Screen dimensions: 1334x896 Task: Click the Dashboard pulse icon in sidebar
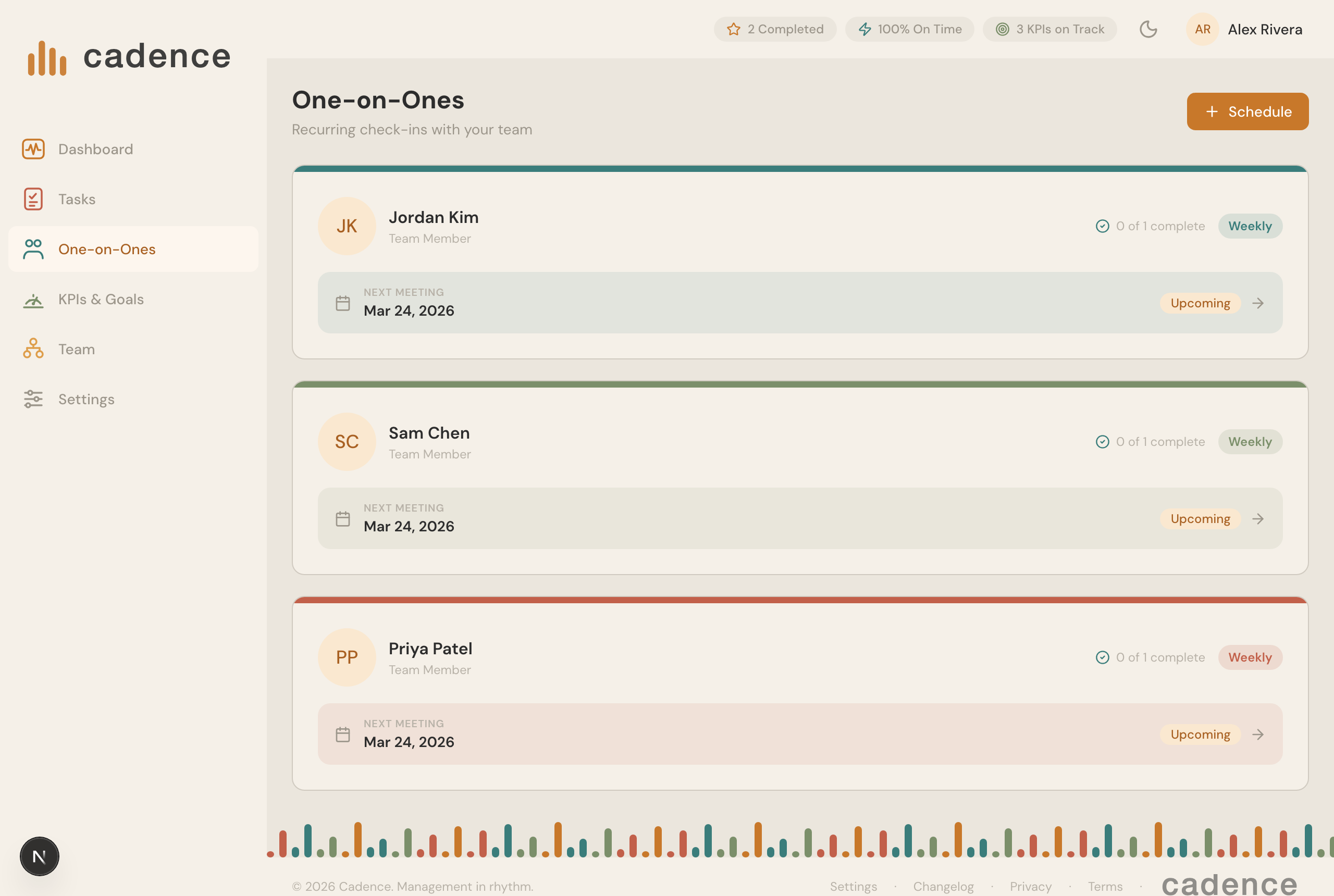tap(33, 149)
